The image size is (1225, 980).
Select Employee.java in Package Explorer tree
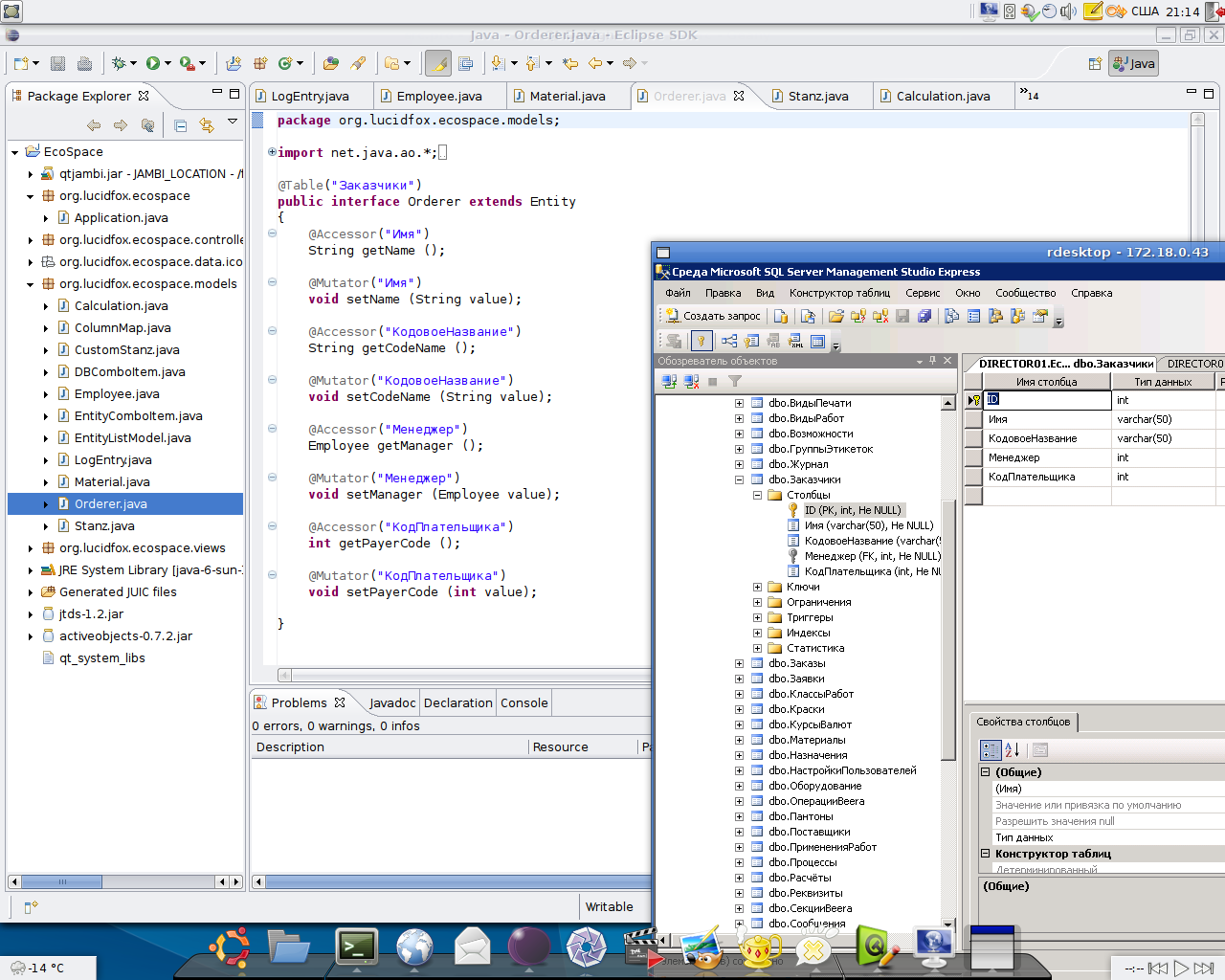click(x=117, y=394)
